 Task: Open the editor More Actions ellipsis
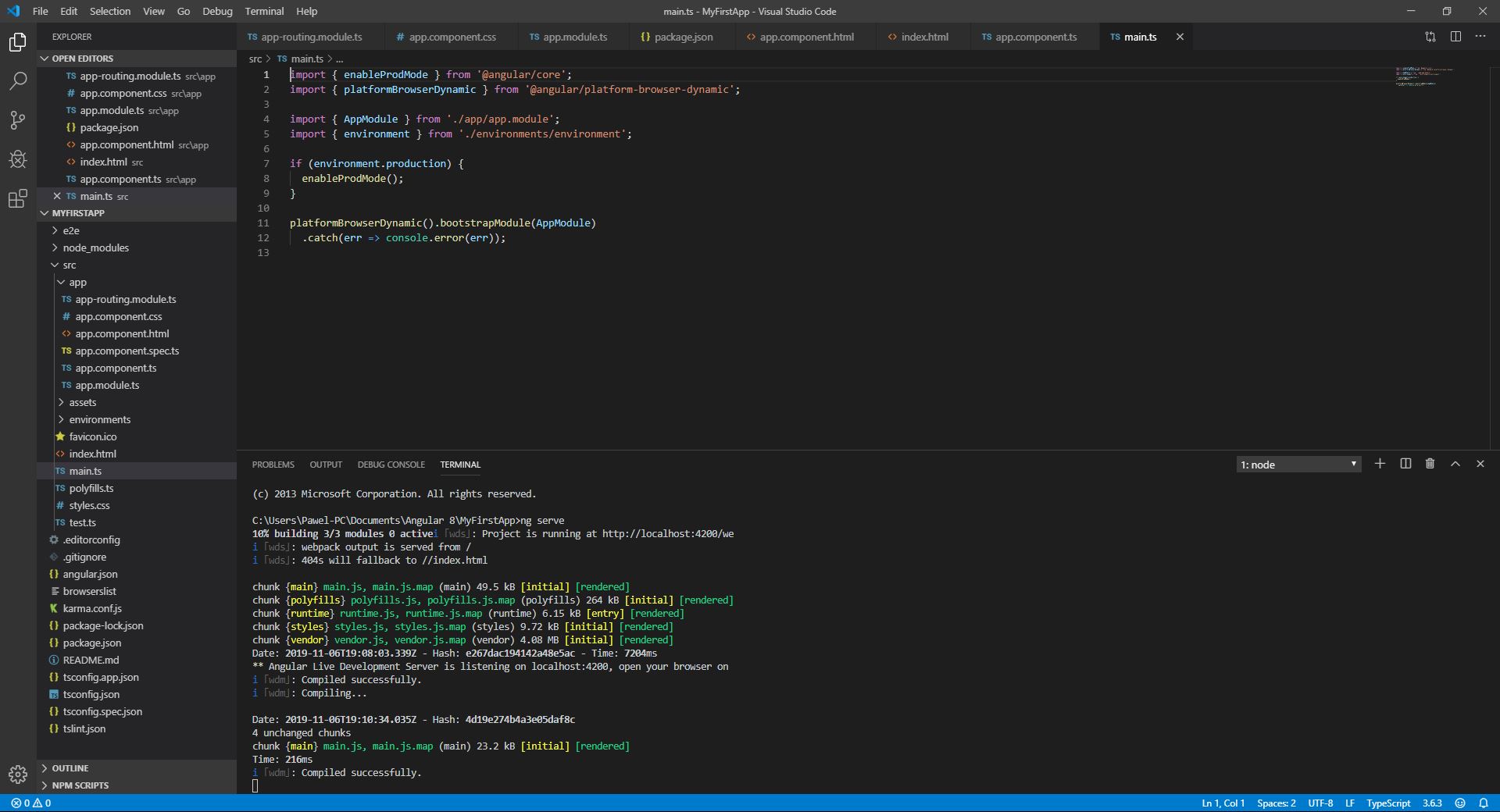[x=1480, y=37]
